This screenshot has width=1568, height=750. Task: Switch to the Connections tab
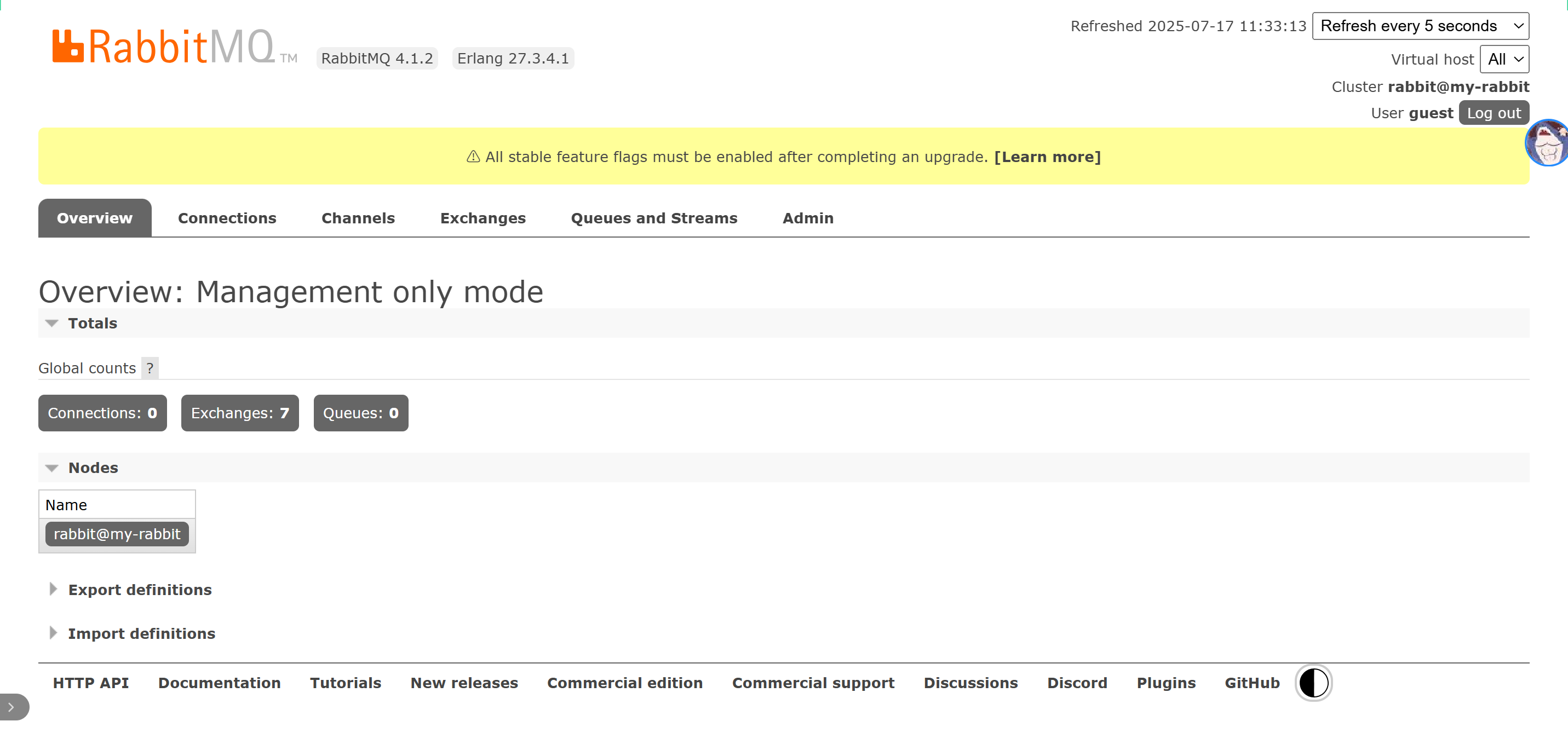pyautogui.click(x=227, y=218)
